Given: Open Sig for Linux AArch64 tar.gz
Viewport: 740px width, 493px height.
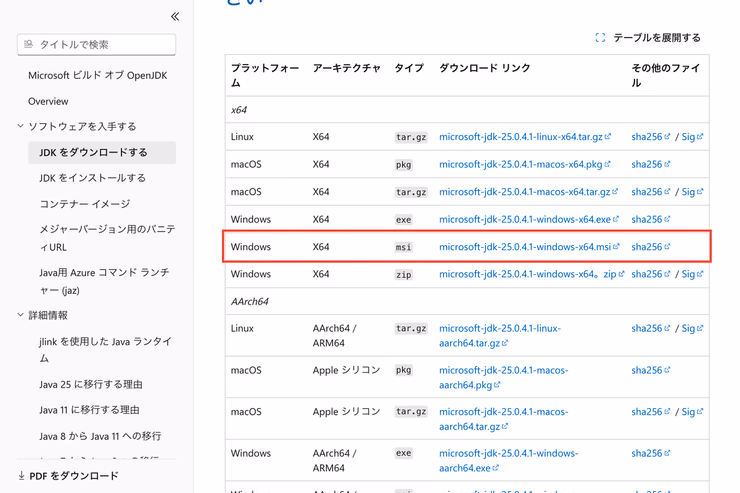Looking at the screenshot, I should [x=692, y=328].
